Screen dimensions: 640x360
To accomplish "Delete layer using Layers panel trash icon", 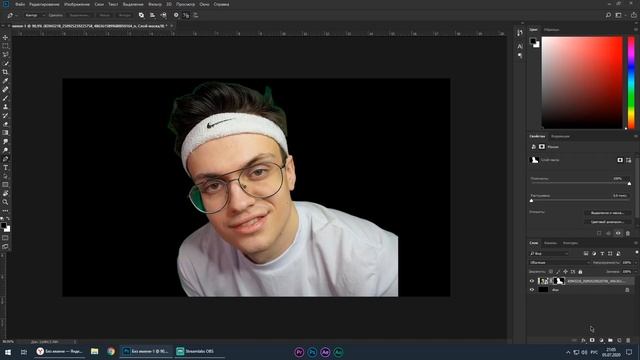I will click(628, 340).
